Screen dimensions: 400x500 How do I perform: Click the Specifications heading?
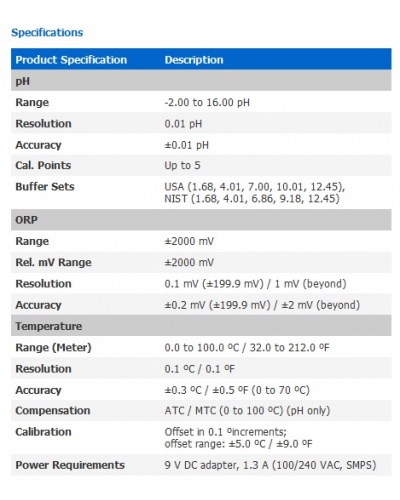coord(47,32)
